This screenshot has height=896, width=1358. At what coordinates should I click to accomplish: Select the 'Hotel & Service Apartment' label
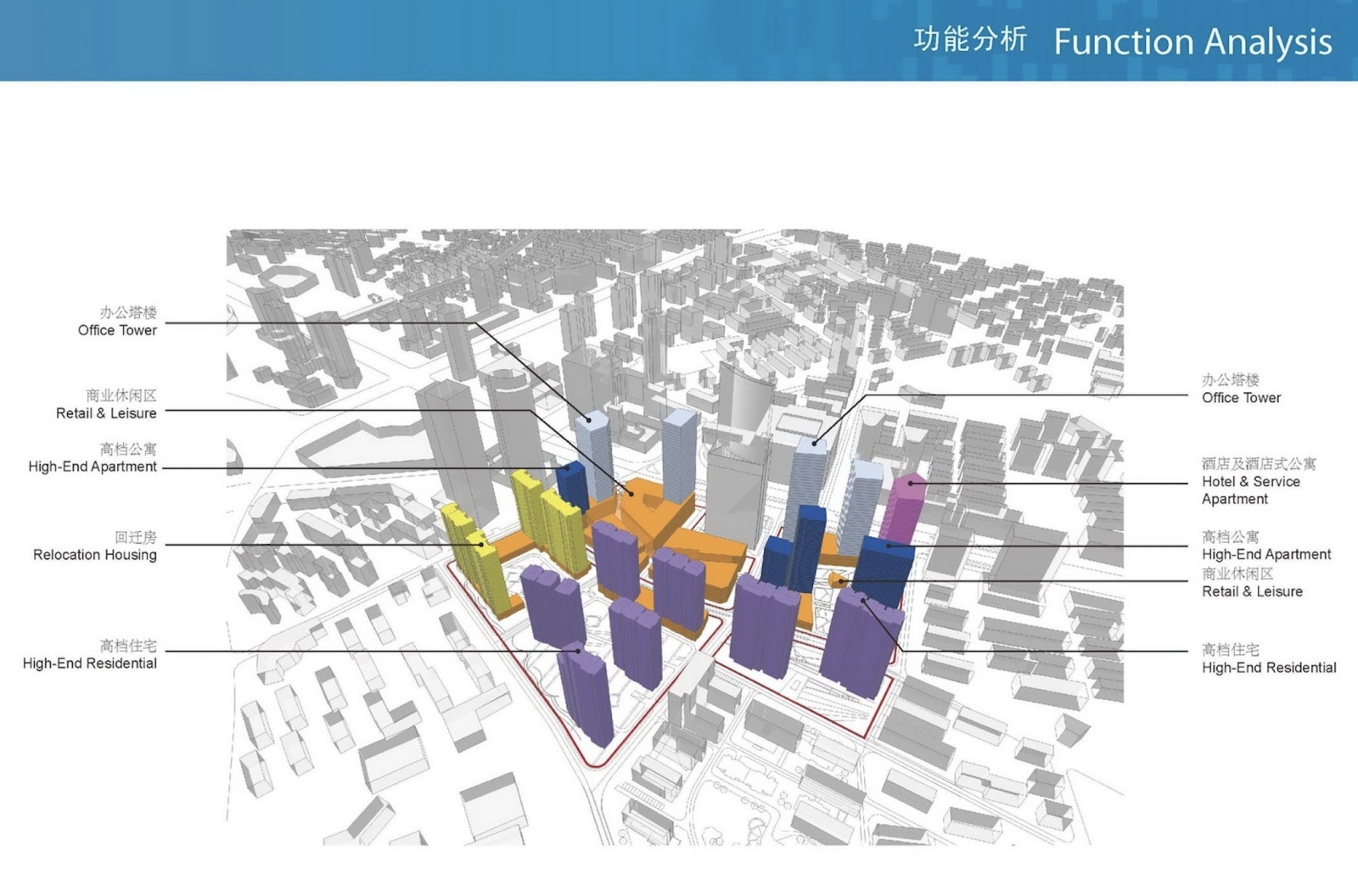(1251, 490)
